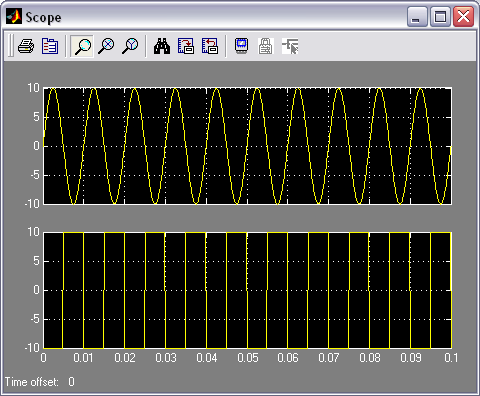Click inside the upper sine wave plot
This screenshot has width=480, height=396.
[x=248, y=146]
